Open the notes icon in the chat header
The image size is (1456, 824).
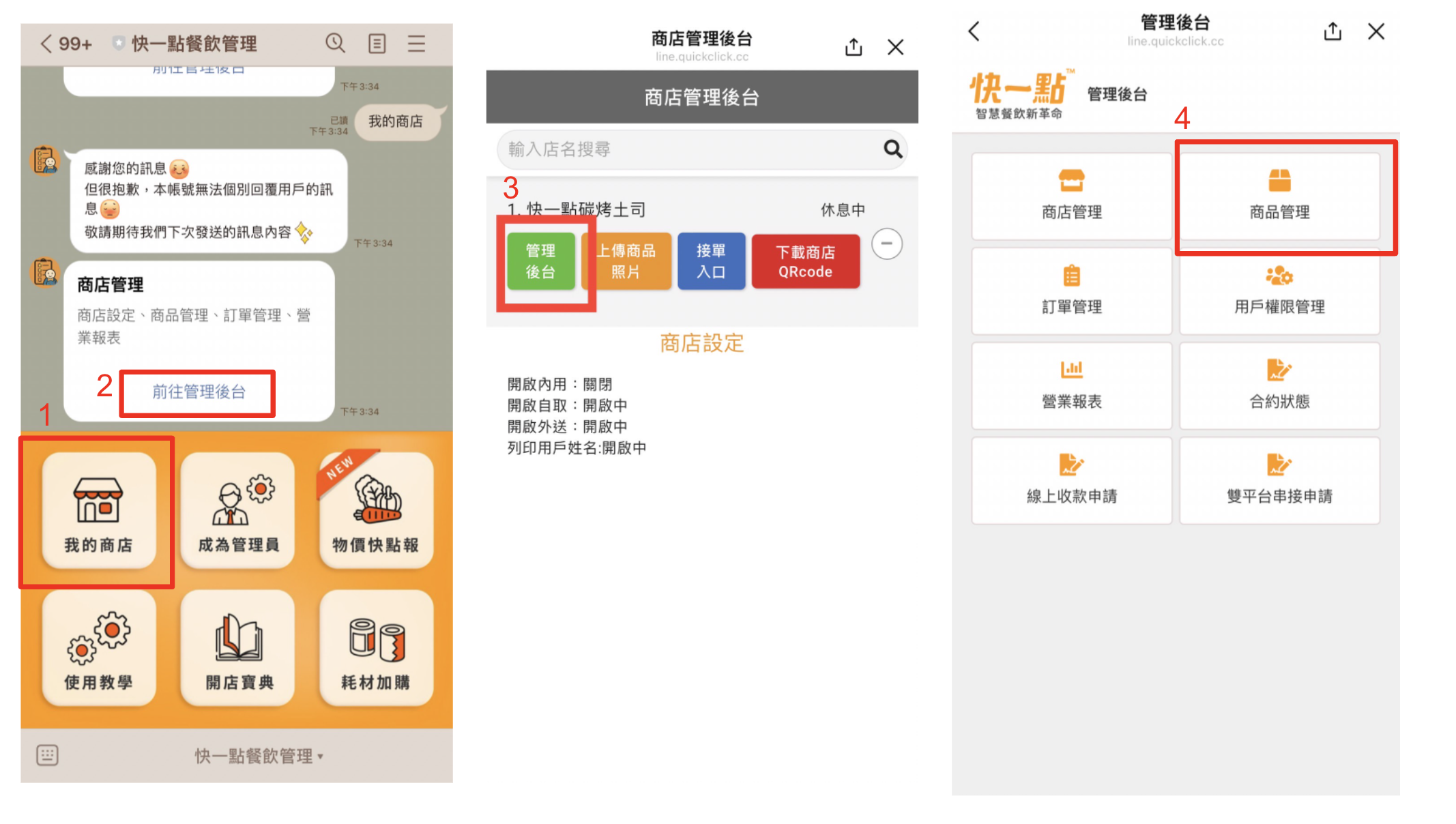377,44
